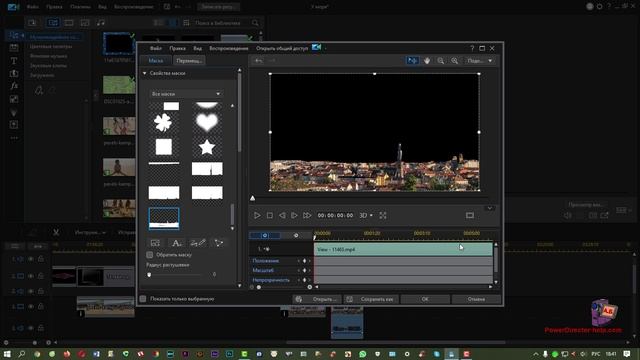640x360 pixels.
Task: Click the library search magnifier in main window
Action: click(x=255, y=23)
